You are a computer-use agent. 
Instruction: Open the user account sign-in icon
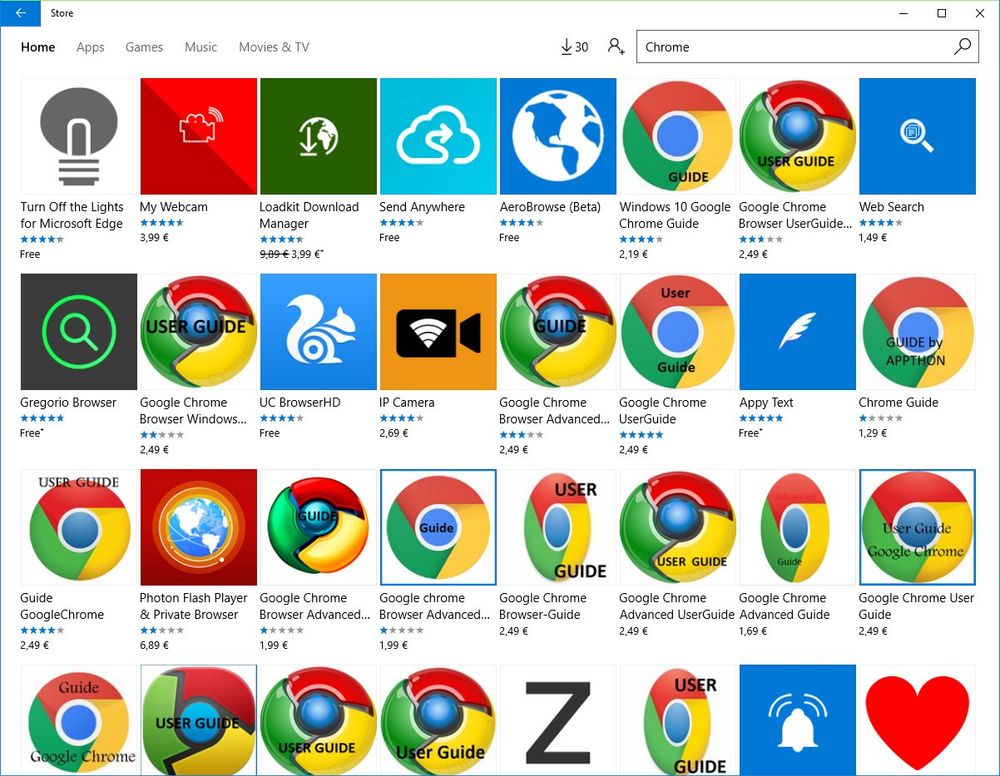[x=615, y=47]
